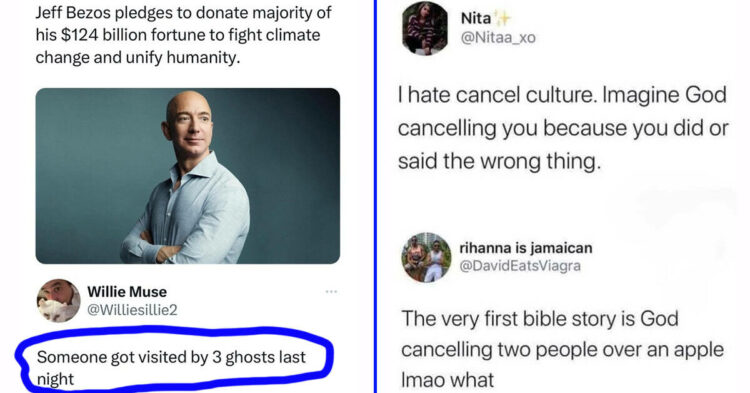Click the sparkle emoji next to Nita
The image size is (750, 393).
pyautogui.click(x=502, y=18)
